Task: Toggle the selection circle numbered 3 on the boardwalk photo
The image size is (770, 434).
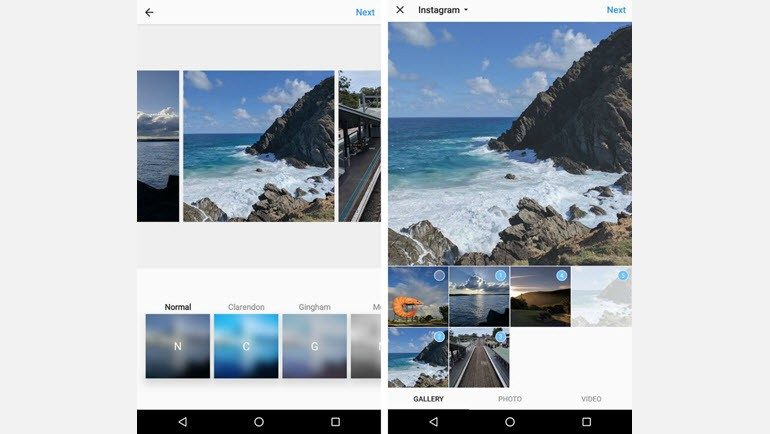Action: 500,337
